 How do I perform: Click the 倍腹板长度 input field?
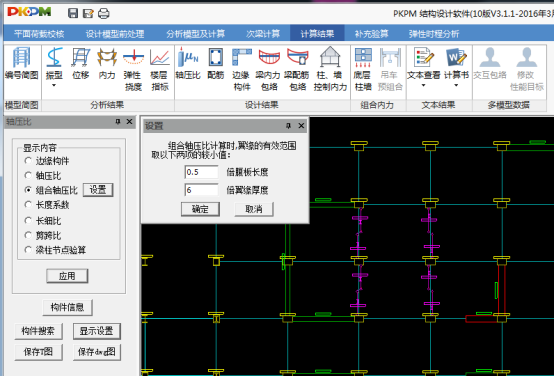coord(201,172)
